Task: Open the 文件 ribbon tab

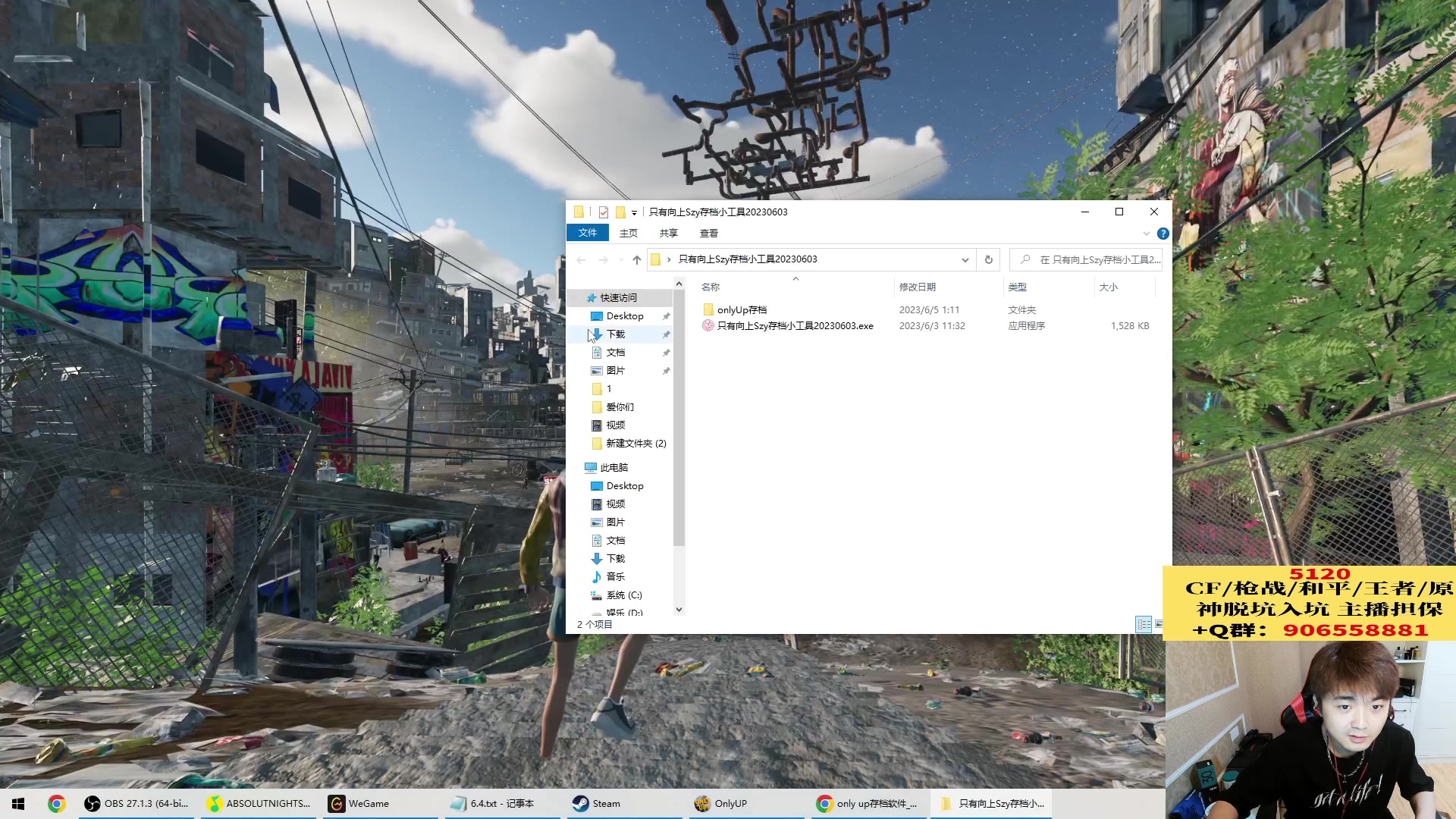Action: point(588,233)
